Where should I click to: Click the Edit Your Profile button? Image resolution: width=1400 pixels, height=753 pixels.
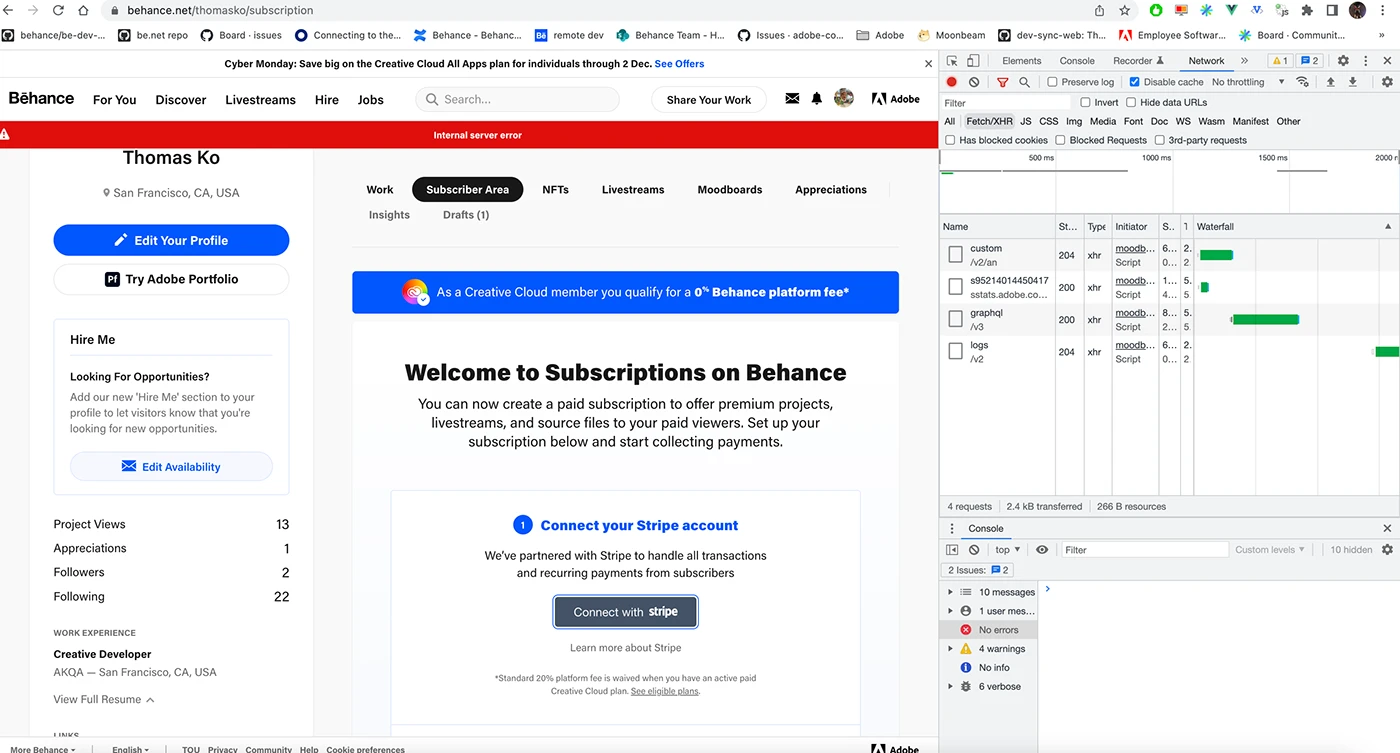coord(171,240)
